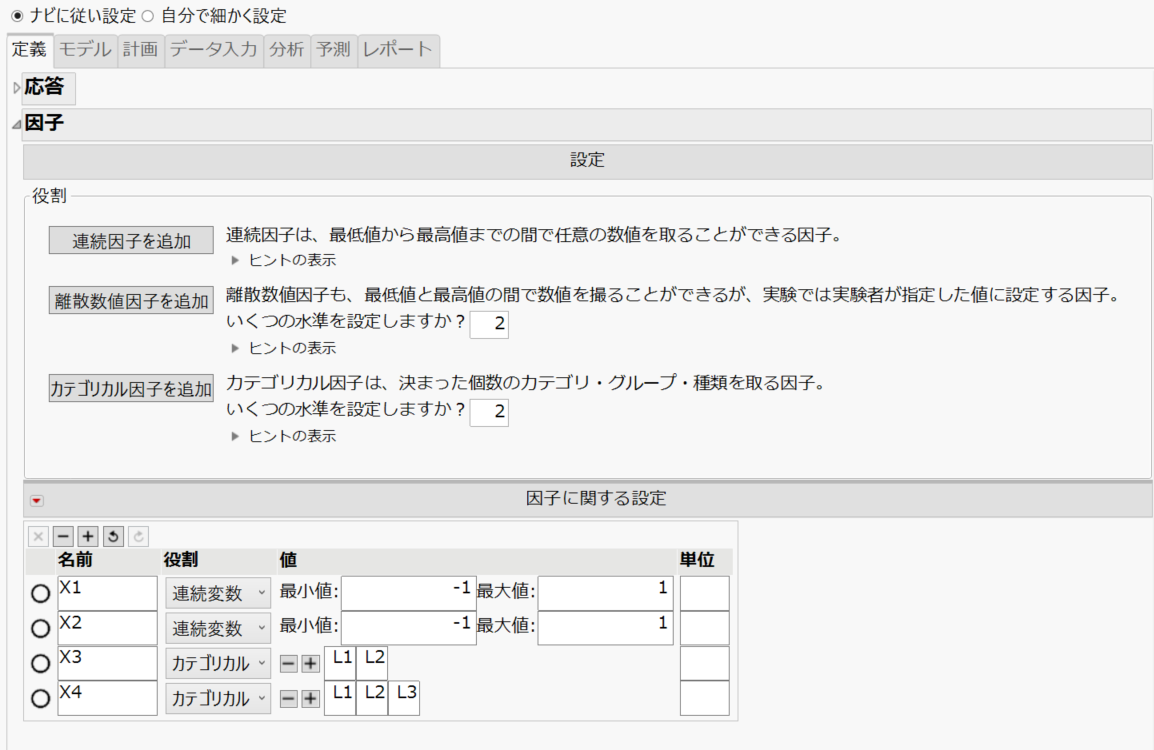The image size is (1154, 750).
Task: Click the minus icon to remove a factor row
Action: click(62, 537)
